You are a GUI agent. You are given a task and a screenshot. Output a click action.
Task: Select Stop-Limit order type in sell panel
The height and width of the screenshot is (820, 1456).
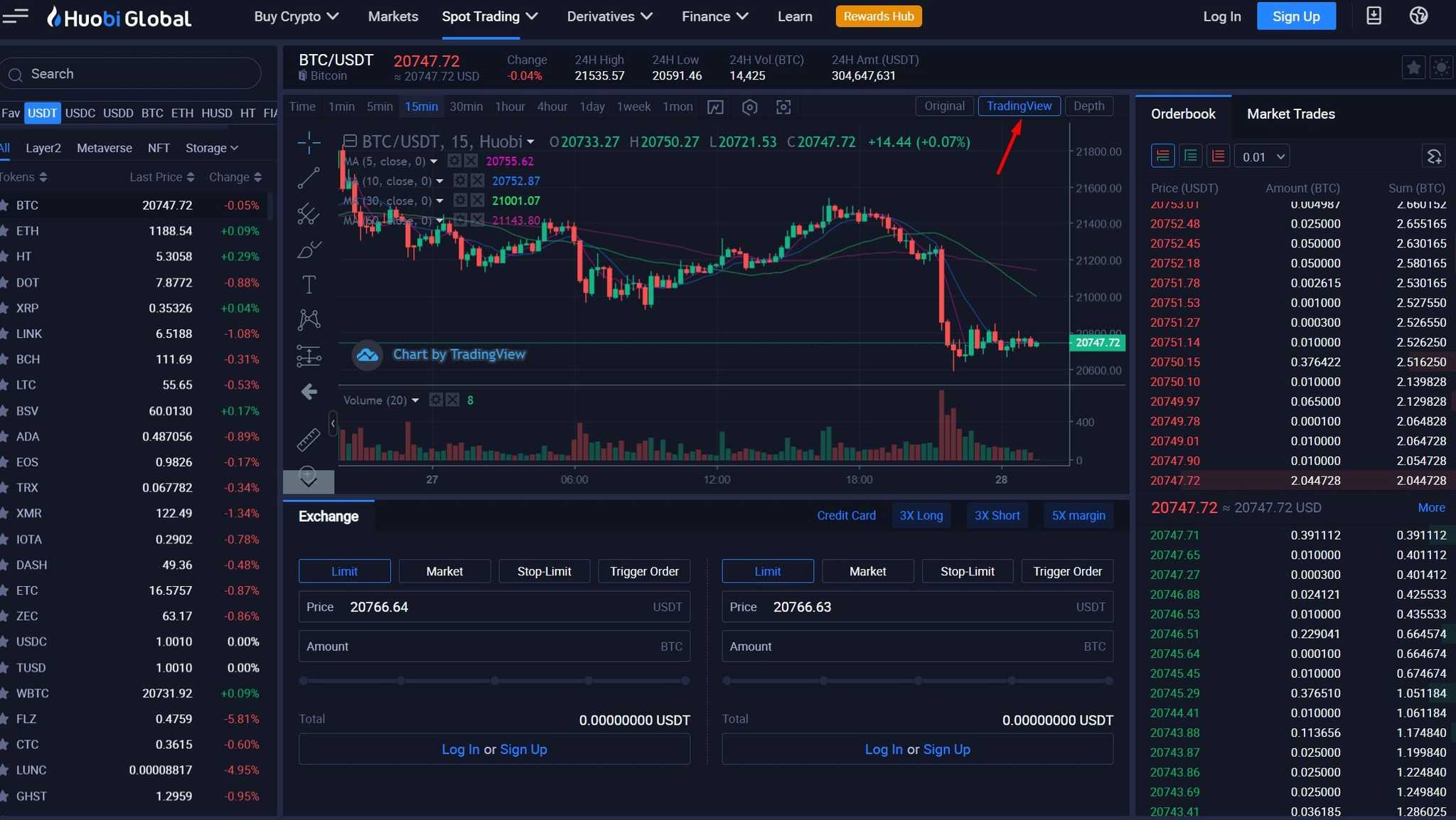point(967,571)
